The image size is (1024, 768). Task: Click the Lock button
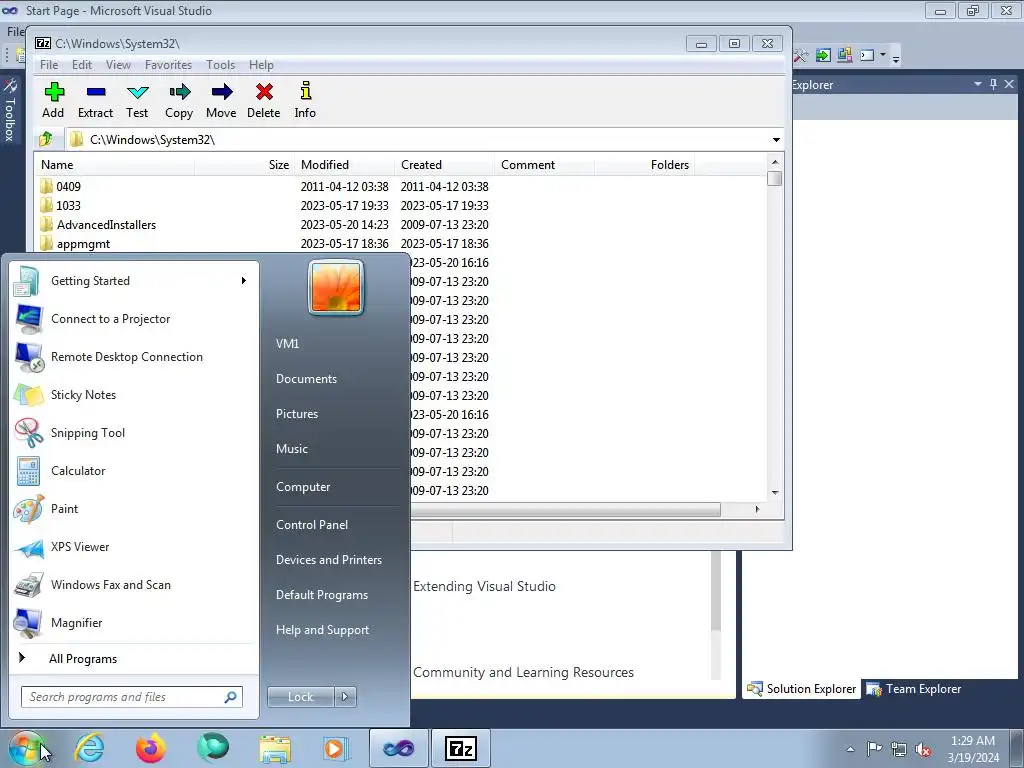[300, 697]
